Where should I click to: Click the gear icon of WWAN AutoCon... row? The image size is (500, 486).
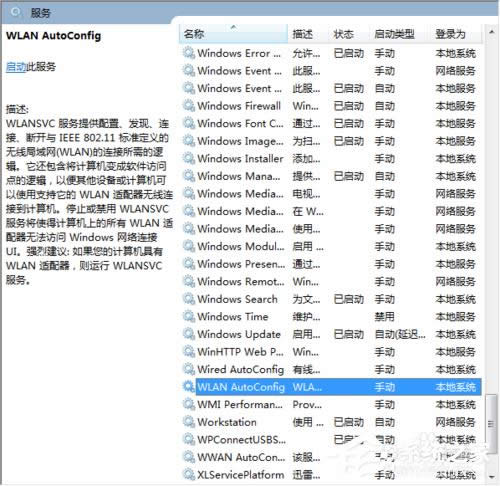pos(189,457)
